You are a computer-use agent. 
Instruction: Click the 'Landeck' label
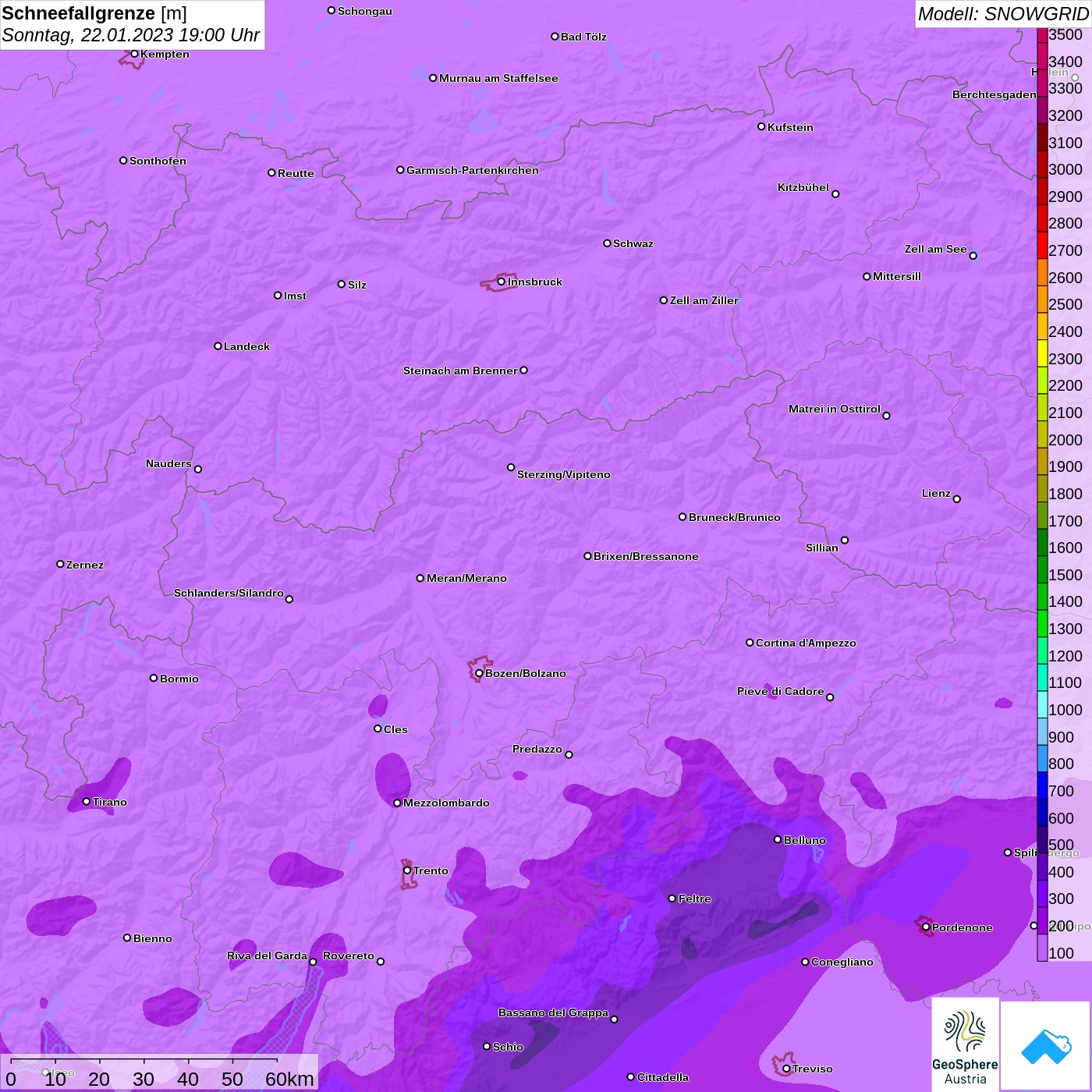(x=246, y=346)
